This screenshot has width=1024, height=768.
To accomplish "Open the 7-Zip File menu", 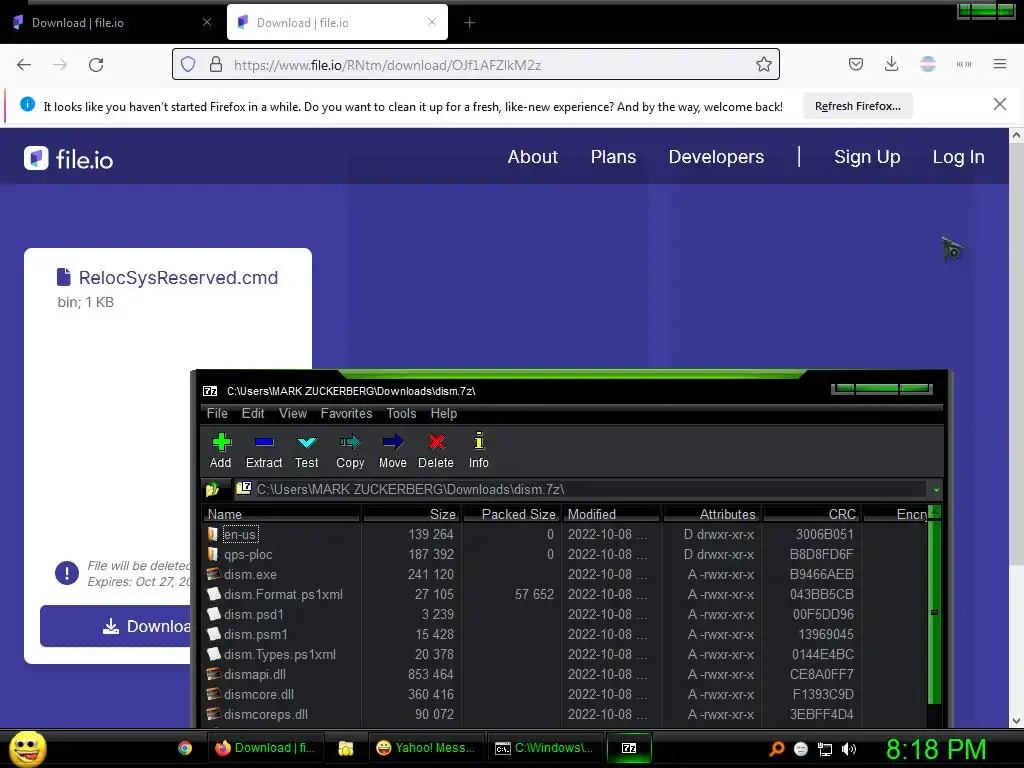I will 217,413.
